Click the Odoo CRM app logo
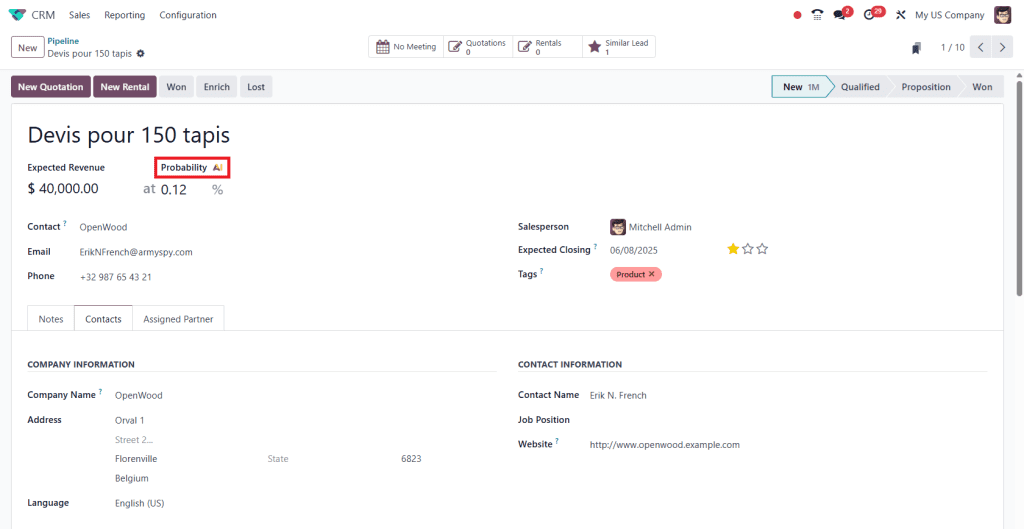This screenshot has height=529, width=1024. click(x=17, y=15)
